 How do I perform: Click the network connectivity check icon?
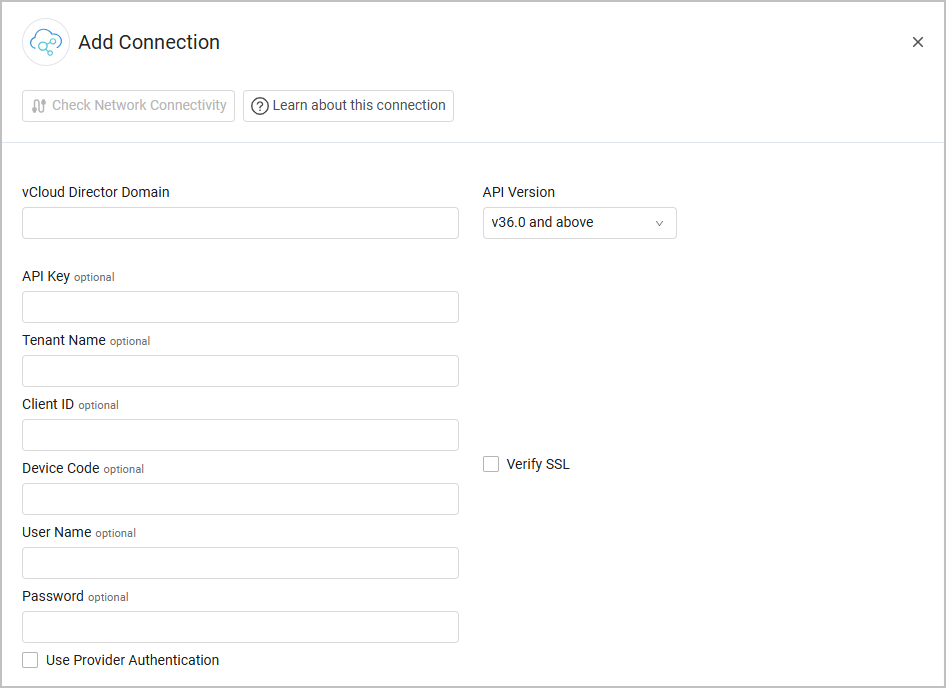pos(39,106)
